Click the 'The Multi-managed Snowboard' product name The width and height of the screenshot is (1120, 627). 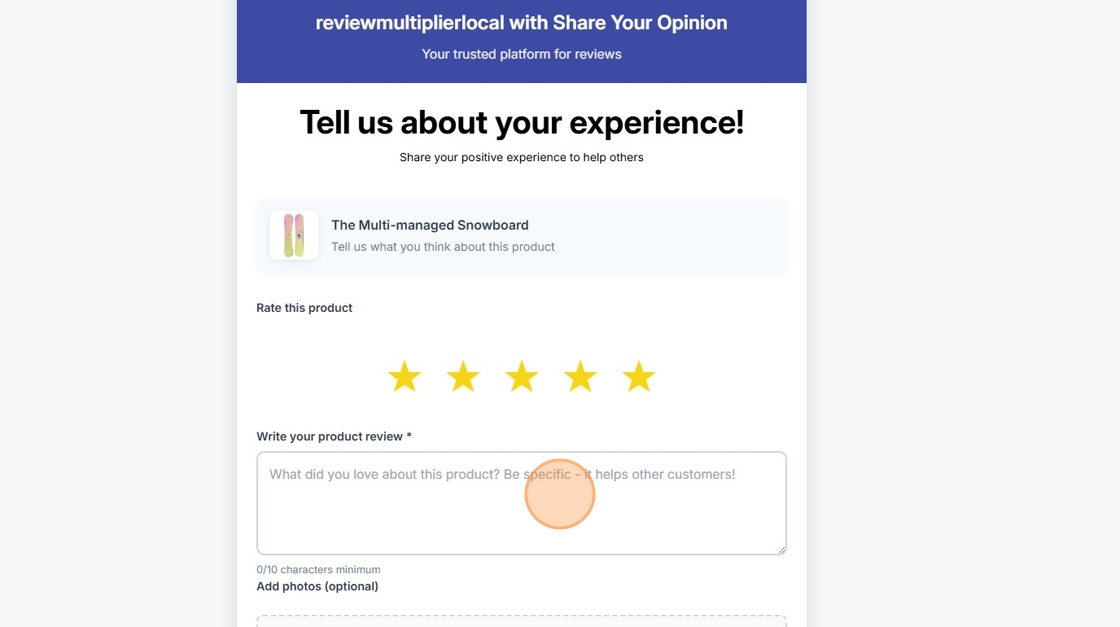430,225
